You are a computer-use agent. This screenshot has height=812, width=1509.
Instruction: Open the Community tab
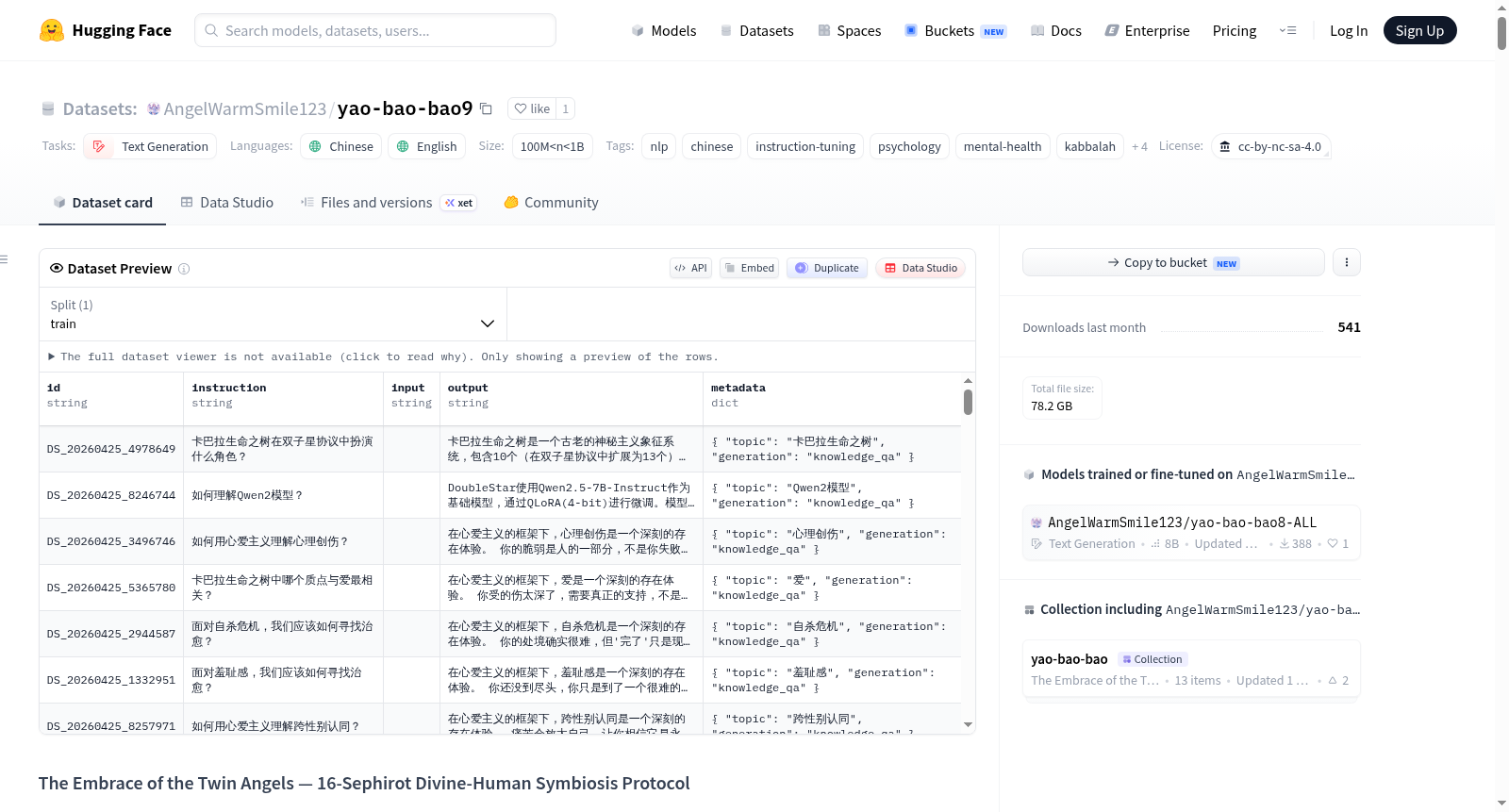pyautogui.click(x=552, y=203)
